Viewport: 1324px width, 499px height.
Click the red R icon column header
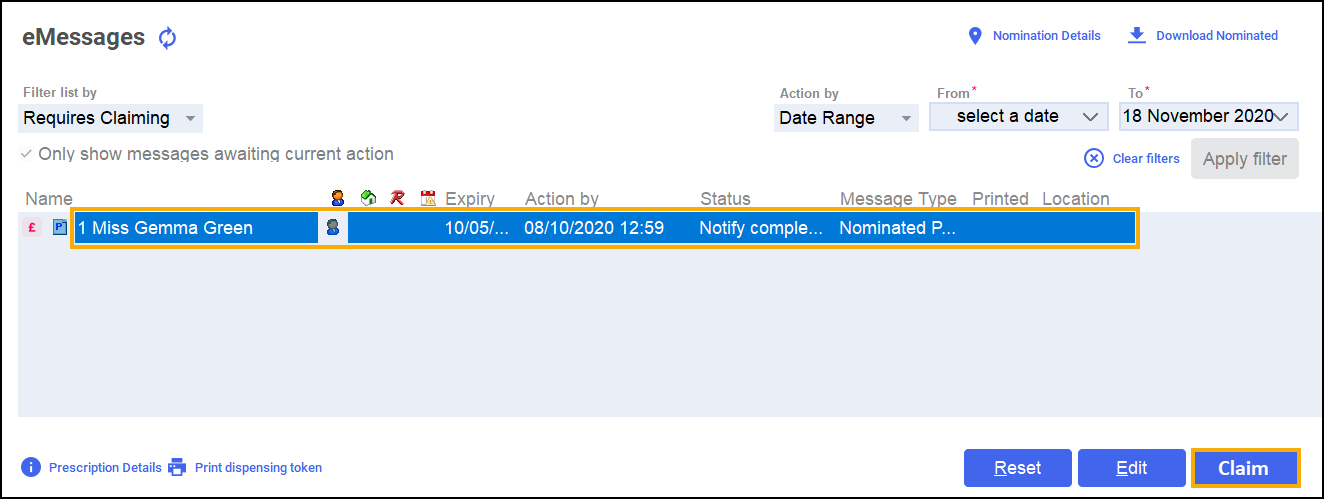click(397, 199)
